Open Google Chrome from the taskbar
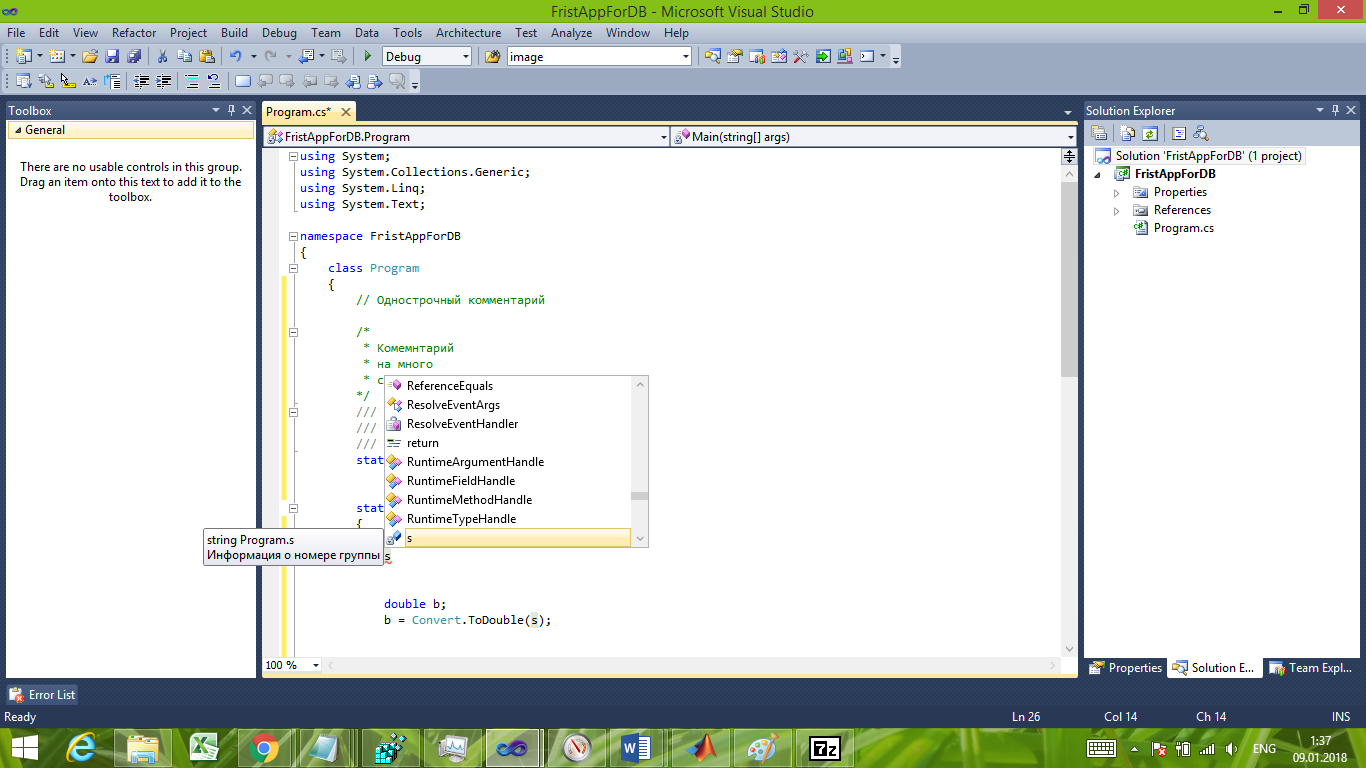Screen dimensions: 1366x768 [x=264, y=747]
